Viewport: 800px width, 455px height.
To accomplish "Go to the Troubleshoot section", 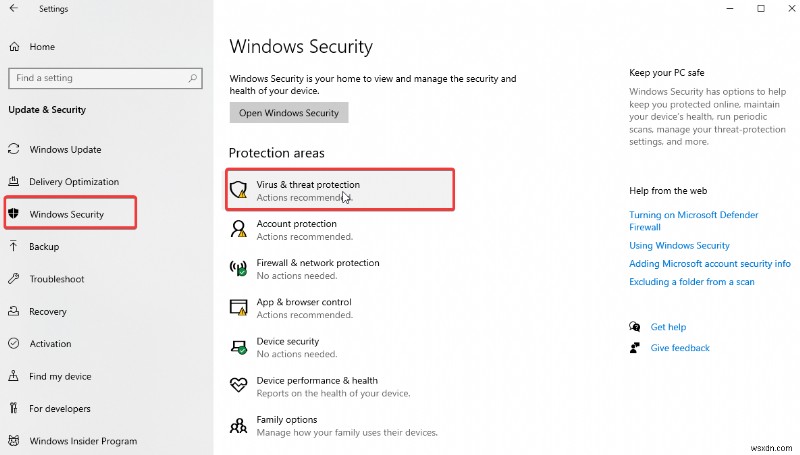I will [x=56, y=279].
